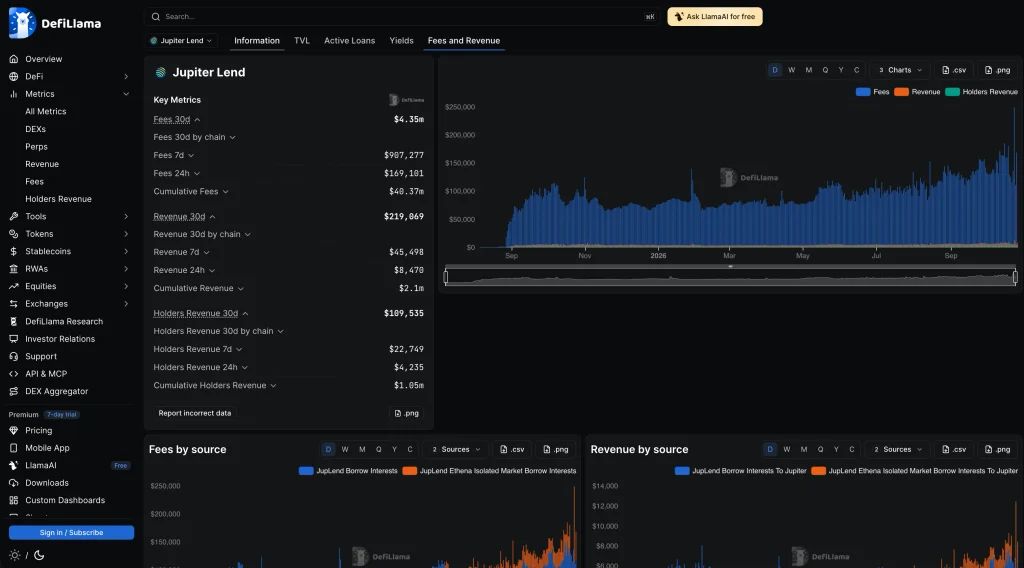Open All Metrics in sidebar
This screenshot has width=1024, height=568.
point(46,112)
